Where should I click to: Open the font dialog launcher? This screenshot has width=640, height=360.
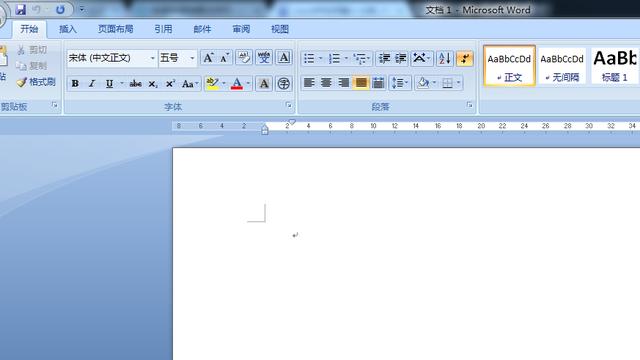tap(289, 105)
